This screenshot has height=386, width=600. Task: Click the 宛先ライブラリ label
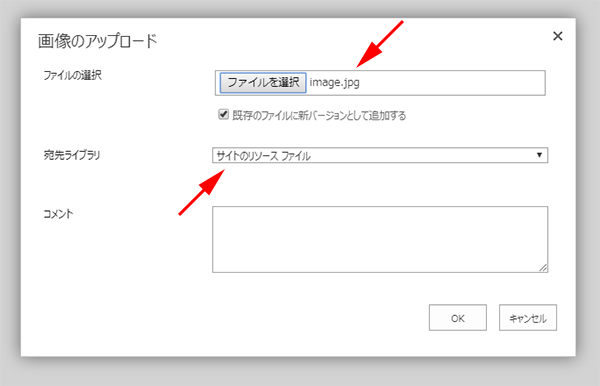pyautogui.click(x=72, y=155)
